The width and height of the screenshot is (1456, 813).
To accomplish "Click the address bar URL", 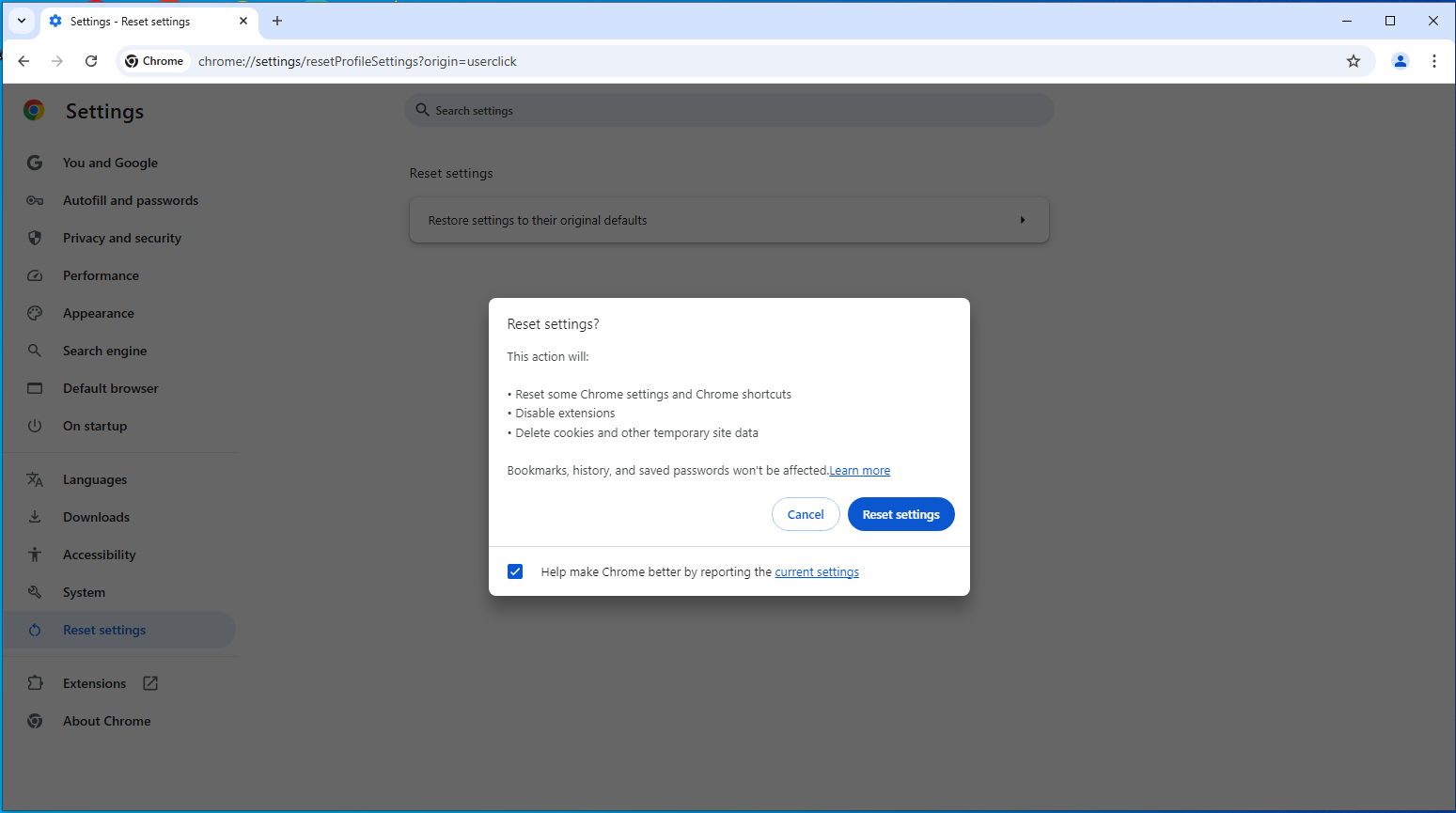I will click(357, 61).
